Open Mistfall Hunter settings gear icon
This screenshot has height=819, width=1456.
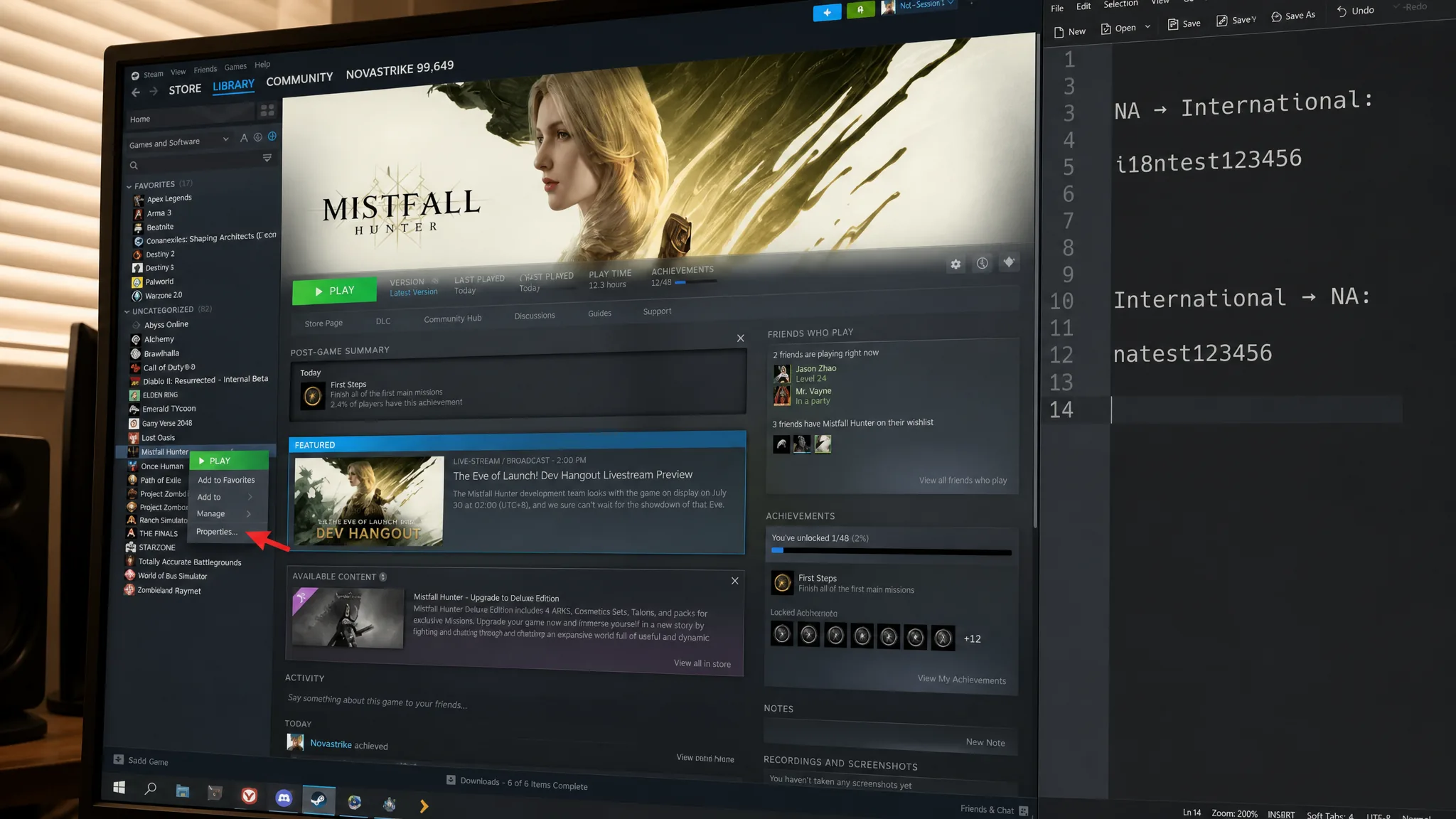(x=955, y=264)
